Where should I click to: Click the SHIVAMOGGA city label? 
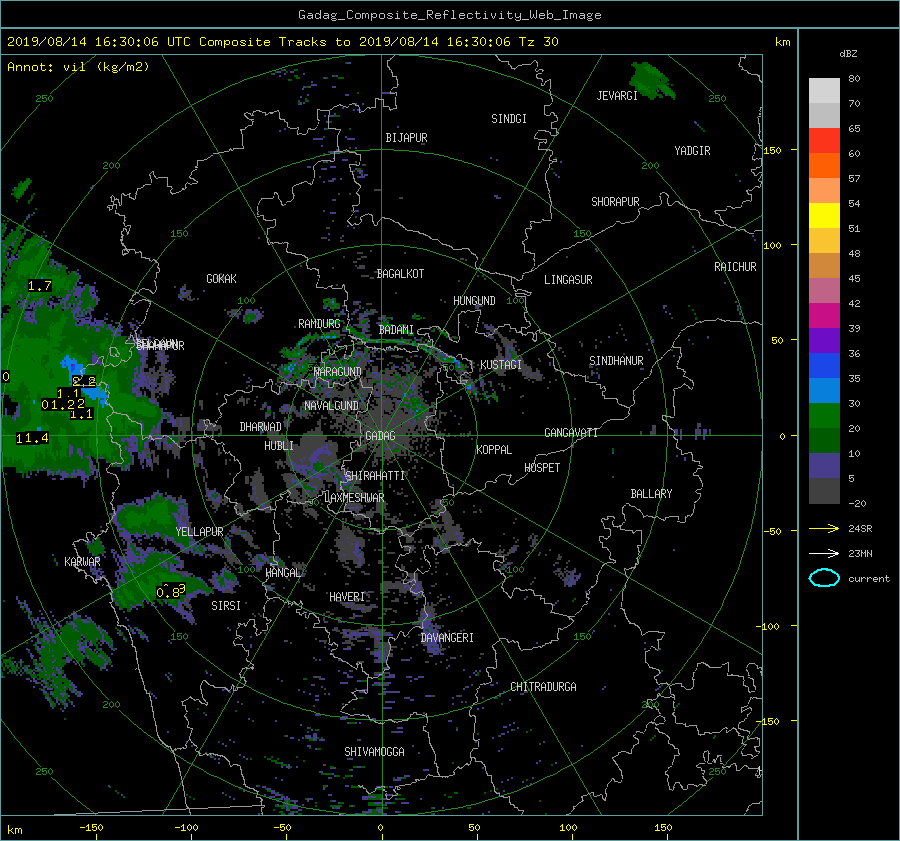point(374,752)
